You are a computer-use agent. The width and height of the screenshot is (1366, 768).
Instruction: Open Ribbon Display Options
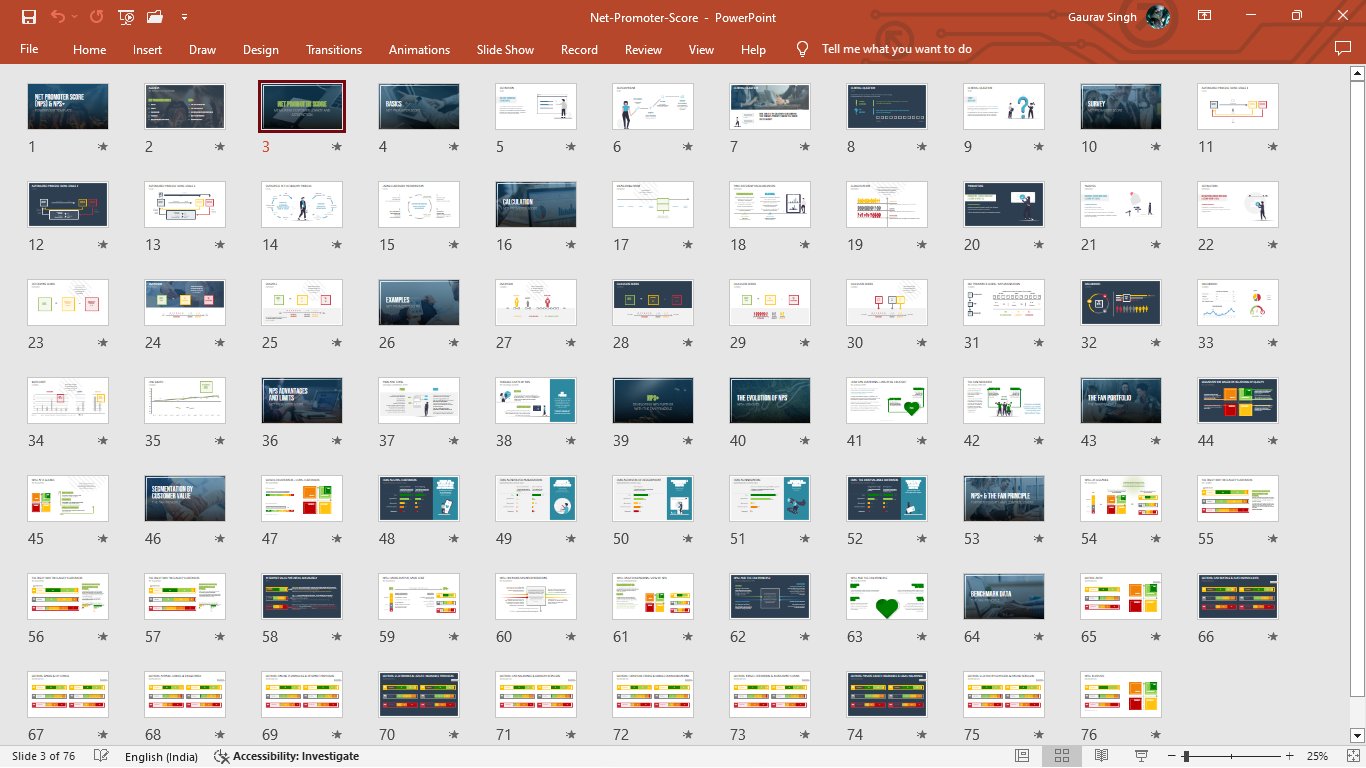pos(1205,16)
